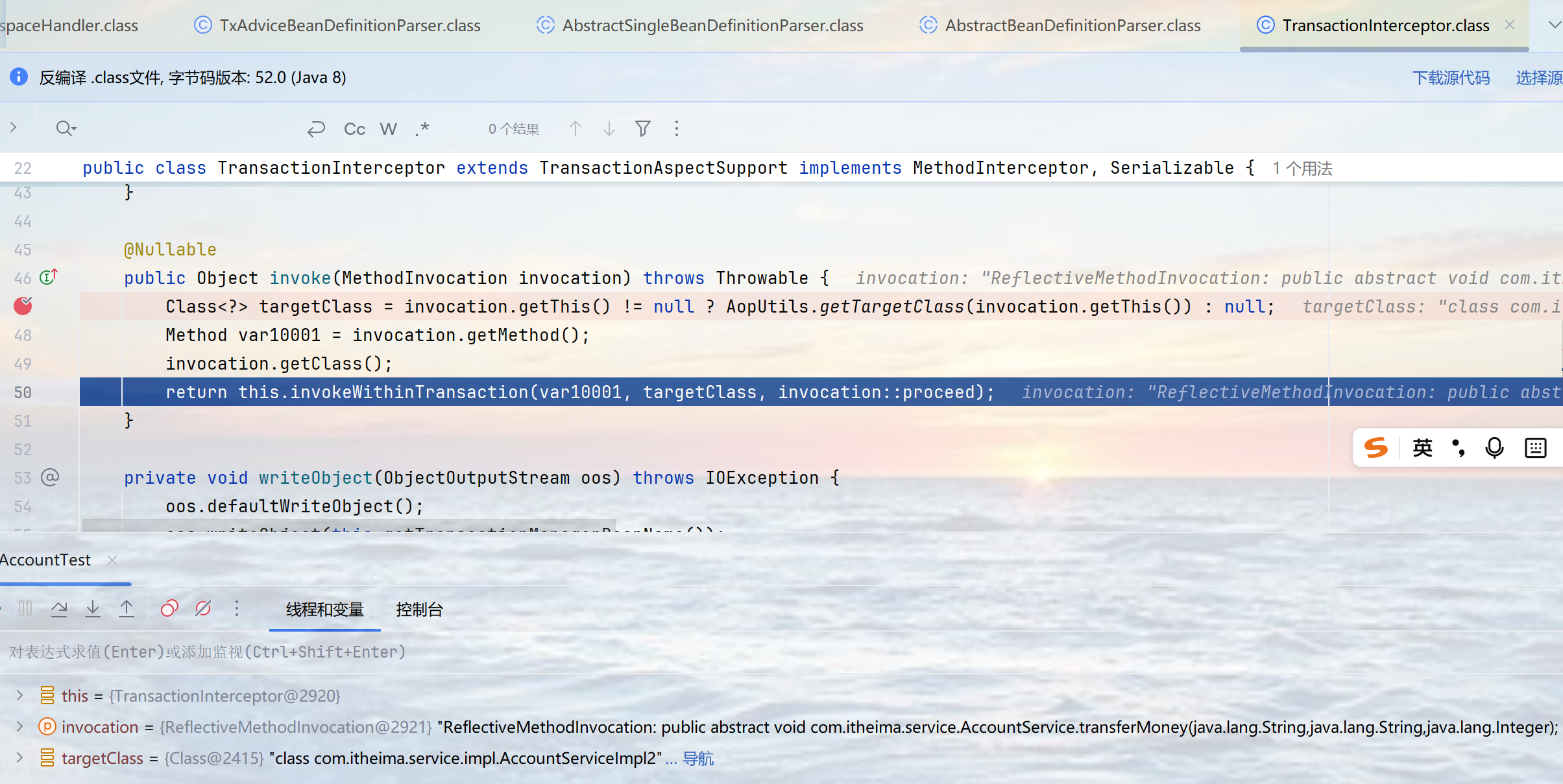Click the 导航 navigate link beside targetClass
Viewport: 1563px width, 784px height.
(x=698, y=759)
